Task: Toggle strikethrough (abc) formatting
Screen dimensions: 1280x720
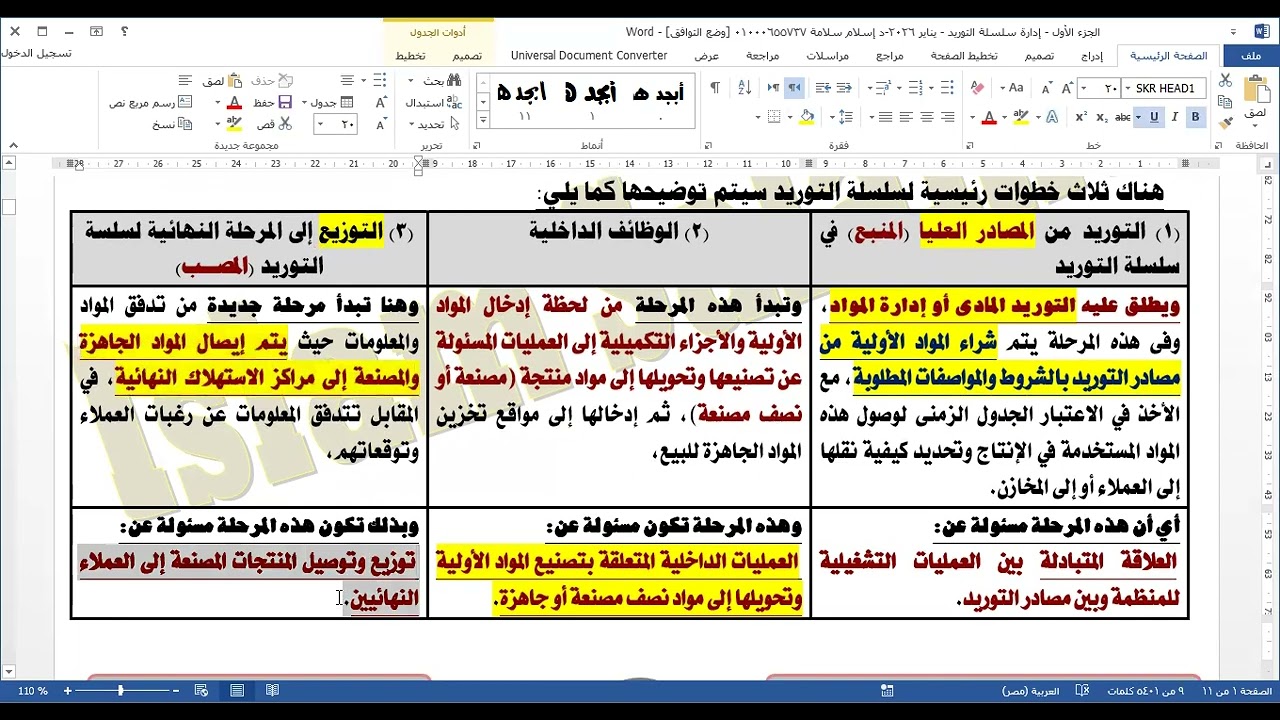Action: (1122, 117)
